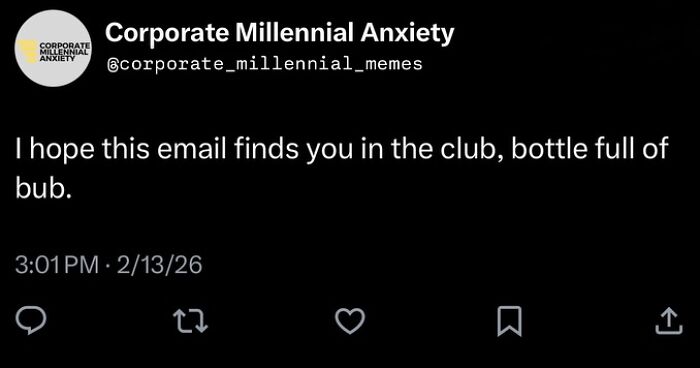Viewport: 700px width, 368px height.
Task: Click the word "club," in the post
Action: pyautogui.click(x=472, y=148)
